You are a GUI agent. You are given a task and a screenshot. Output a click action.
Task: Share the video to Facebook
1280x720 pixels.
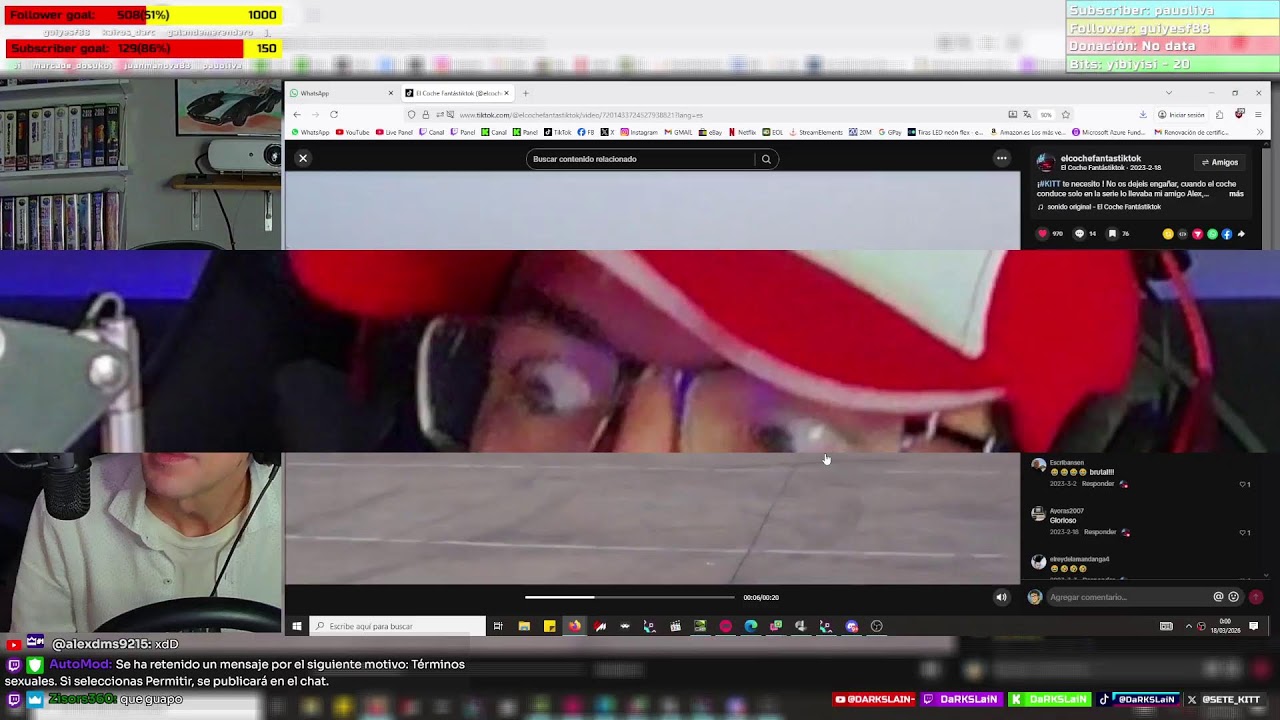point(1227,234)
